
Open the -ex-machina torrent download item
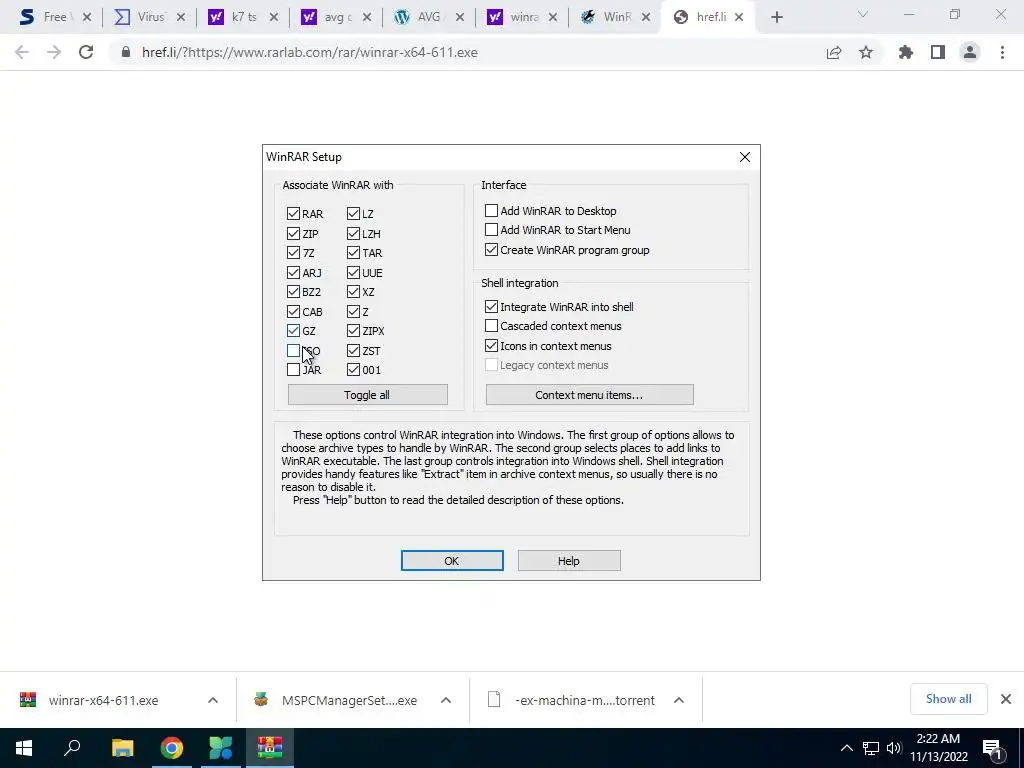tap(584, 700)
